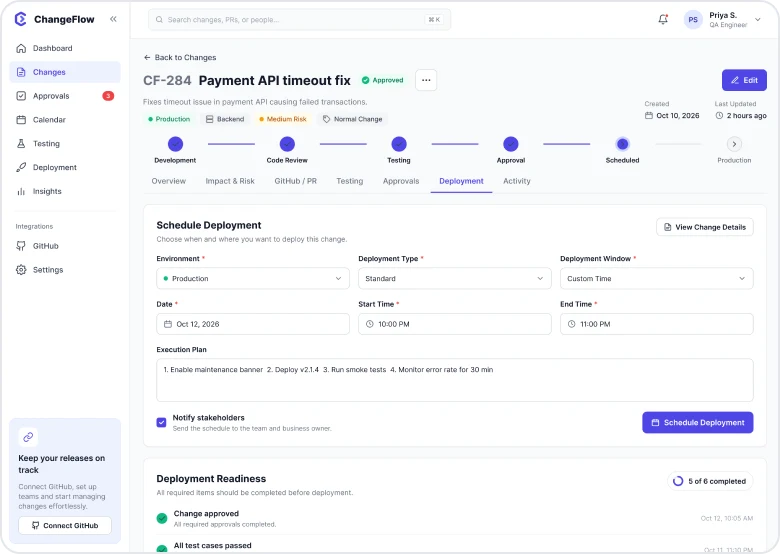
Task: Click the 5 of 6 completed progress indicator
Action: coord(710,481)
